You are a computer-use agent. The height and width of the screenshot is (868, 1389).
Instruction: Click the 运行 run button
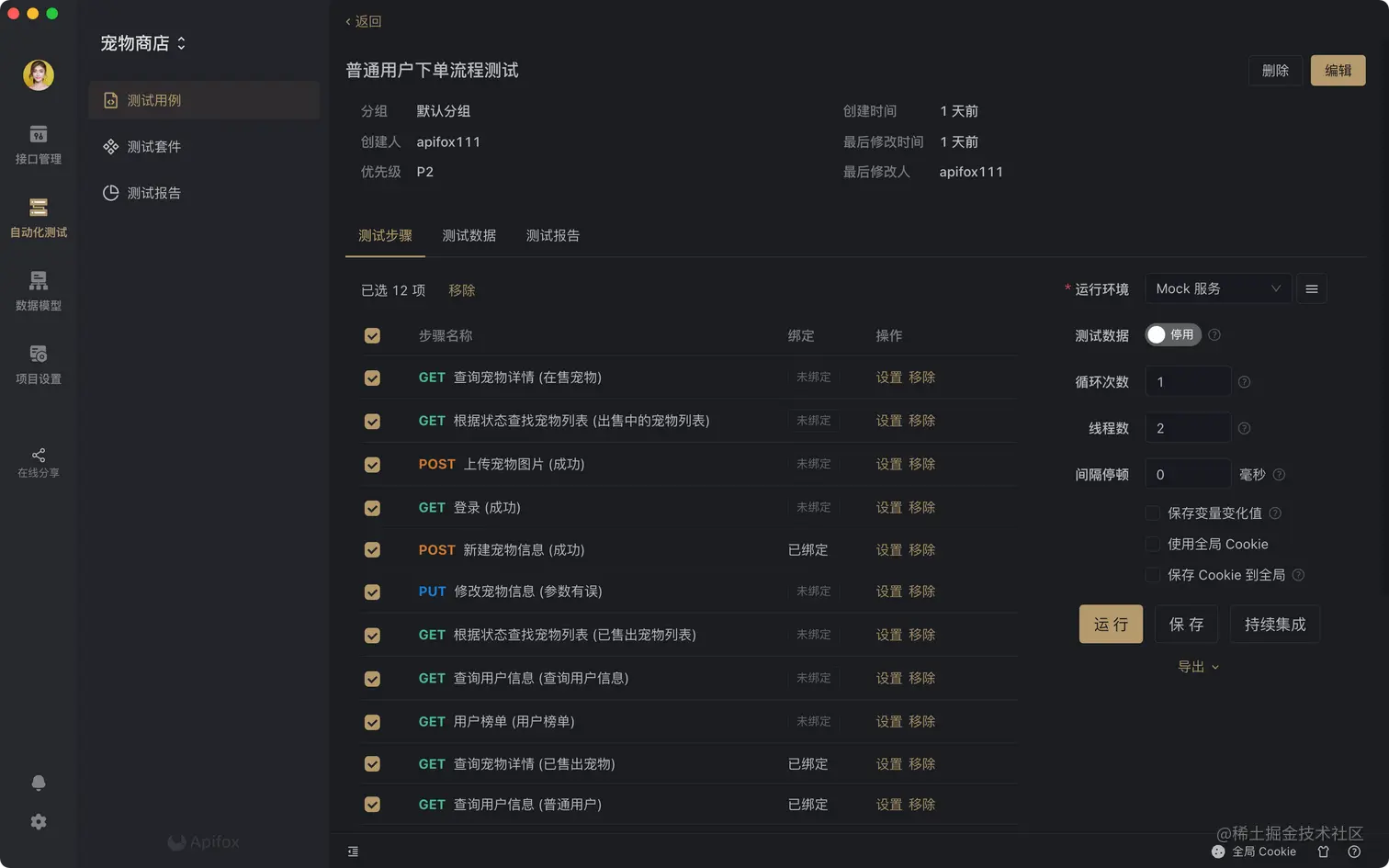point(1110,624)
